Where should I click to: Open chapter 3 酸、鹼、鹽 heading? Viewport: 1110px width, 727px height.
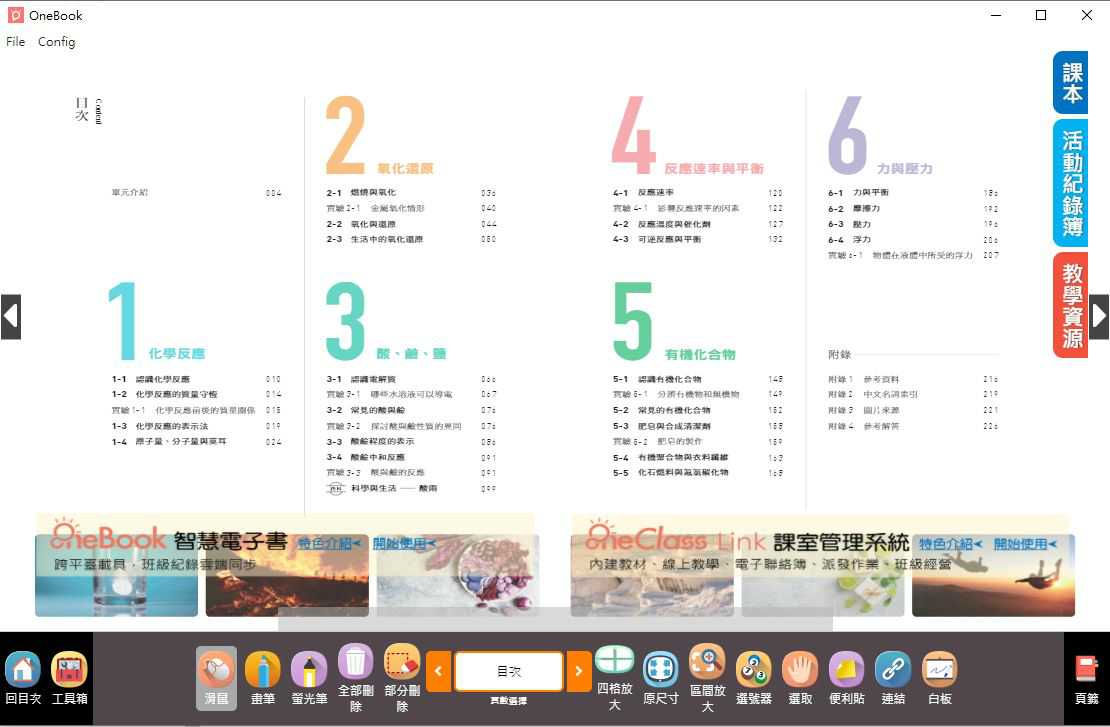coord(411,353)
